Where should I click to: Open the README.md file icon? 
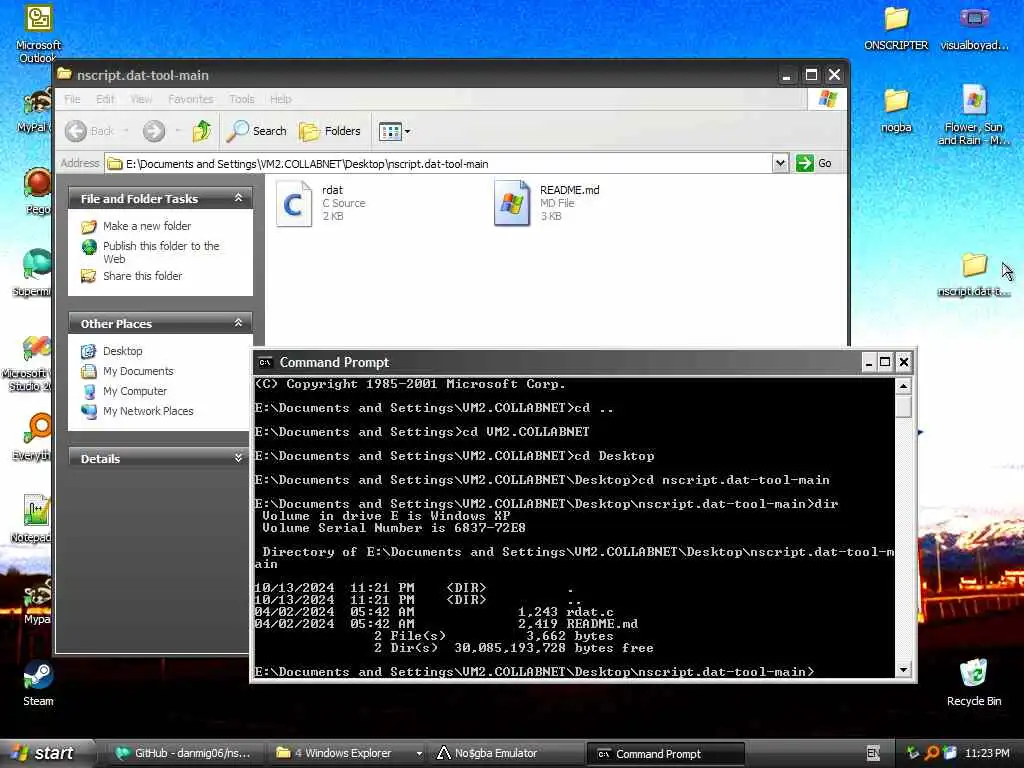(512, 203)
